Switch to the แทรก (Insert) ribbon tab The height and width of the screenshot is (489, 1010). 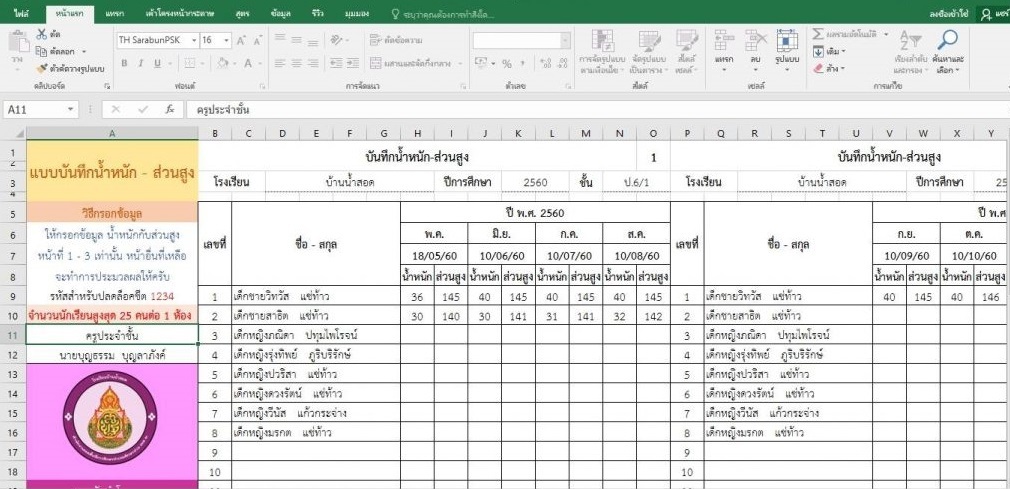[114, 13]
